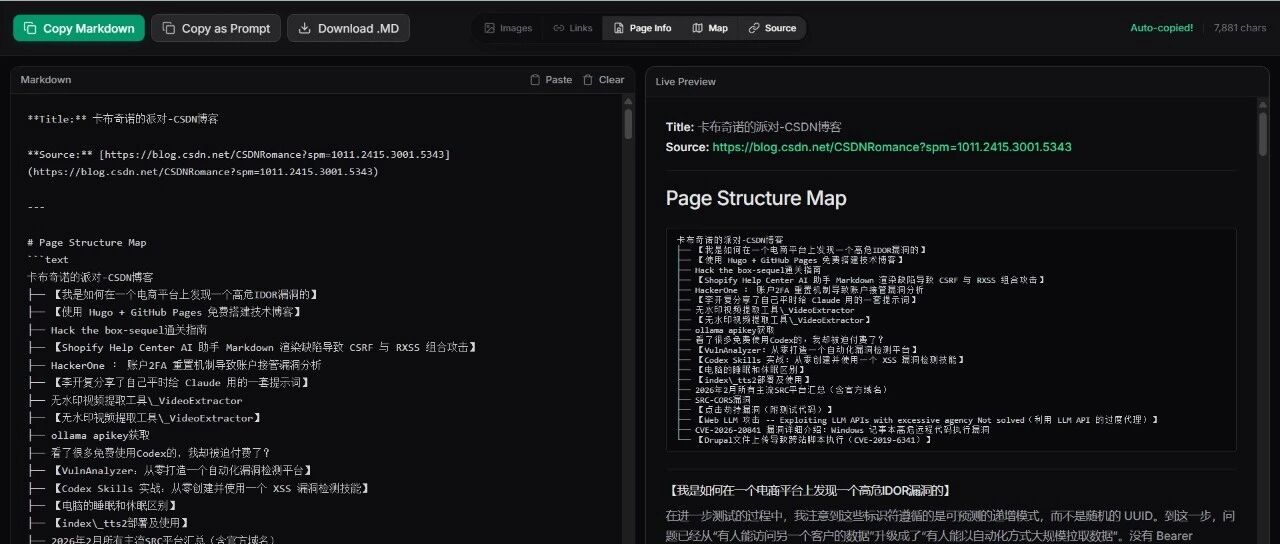Image resolution: width=1280 pixels, height=544 pixels.
Task: Click the Shopify Help Center line in editor
Action: pyautogui.click(x=252, y=347)
